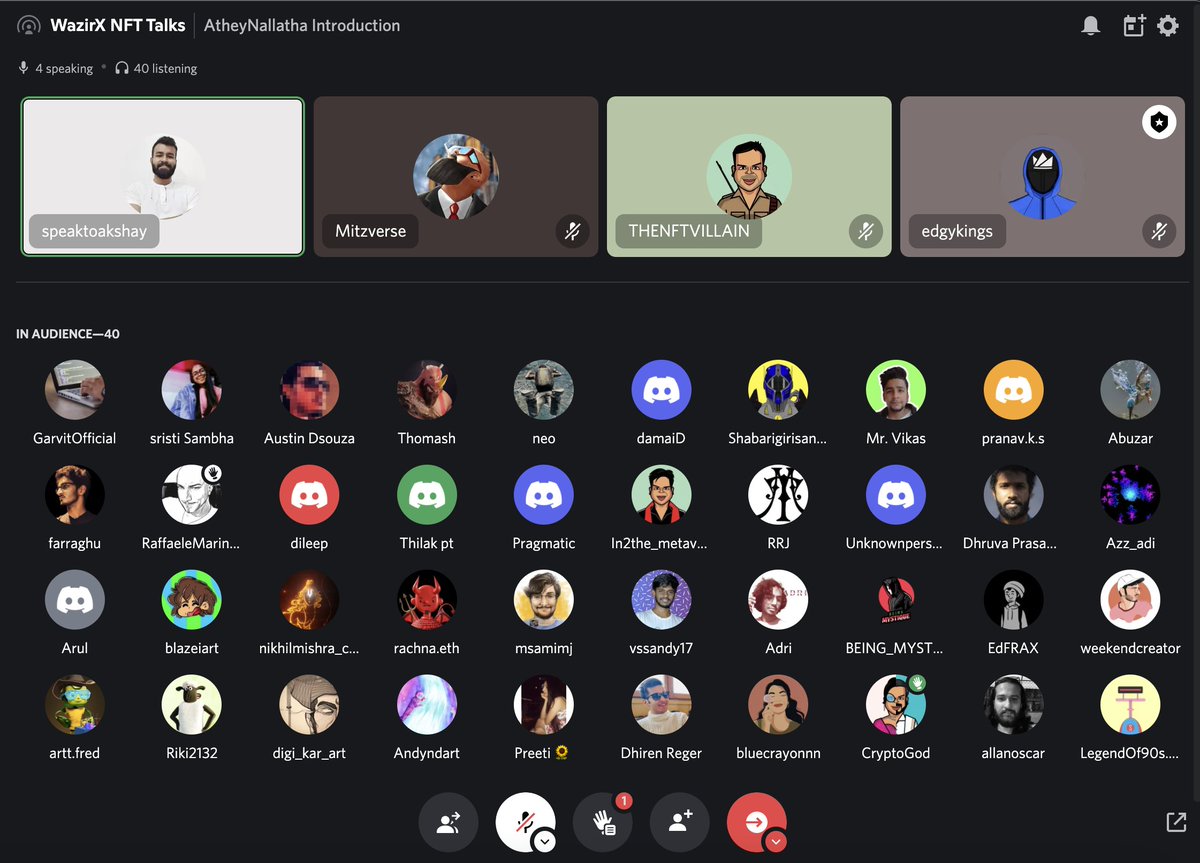Click Andyndart's avatar
Screen dimensions: 1200x863
click(x=427, y=705)
